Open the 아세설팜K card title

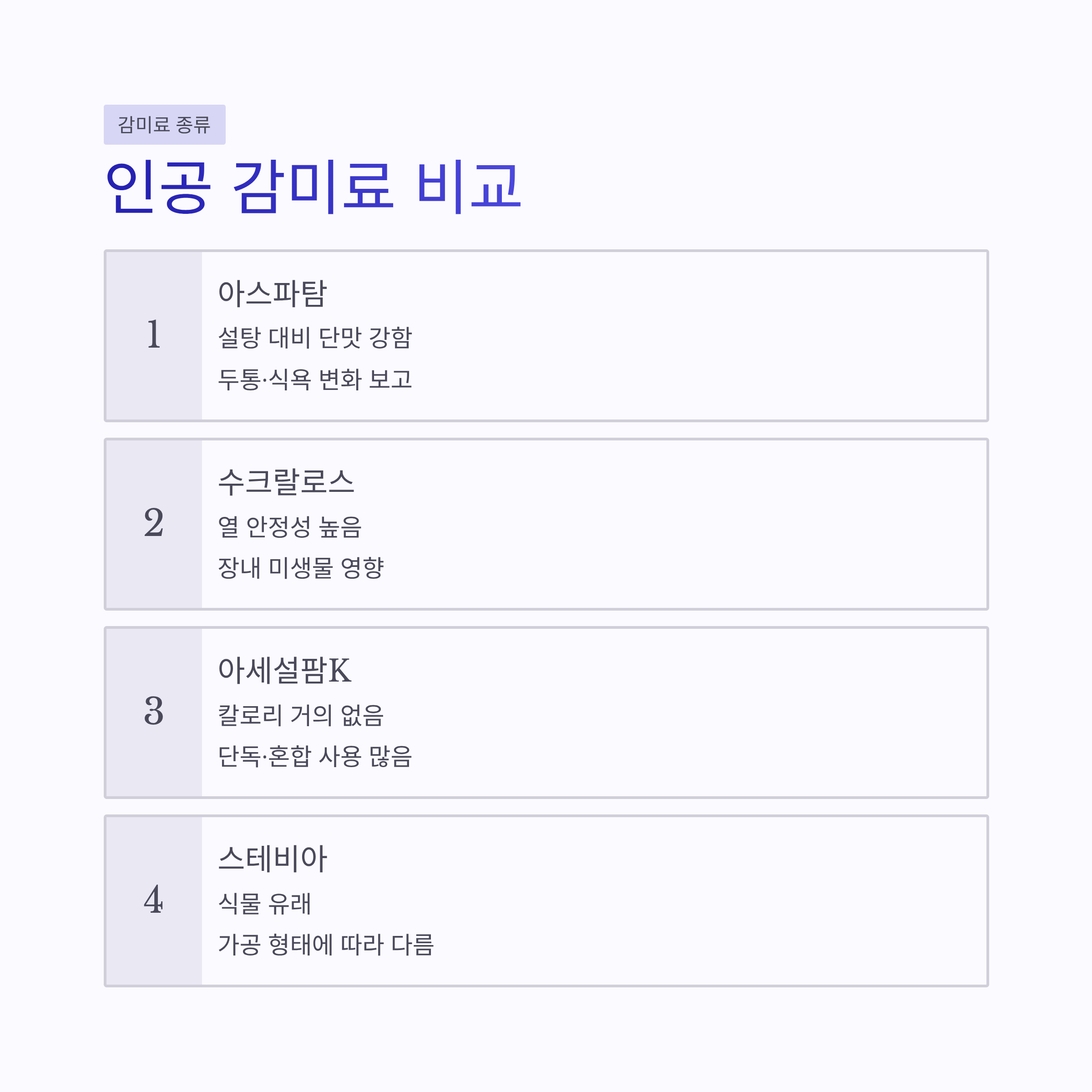[x=285, y=670]
